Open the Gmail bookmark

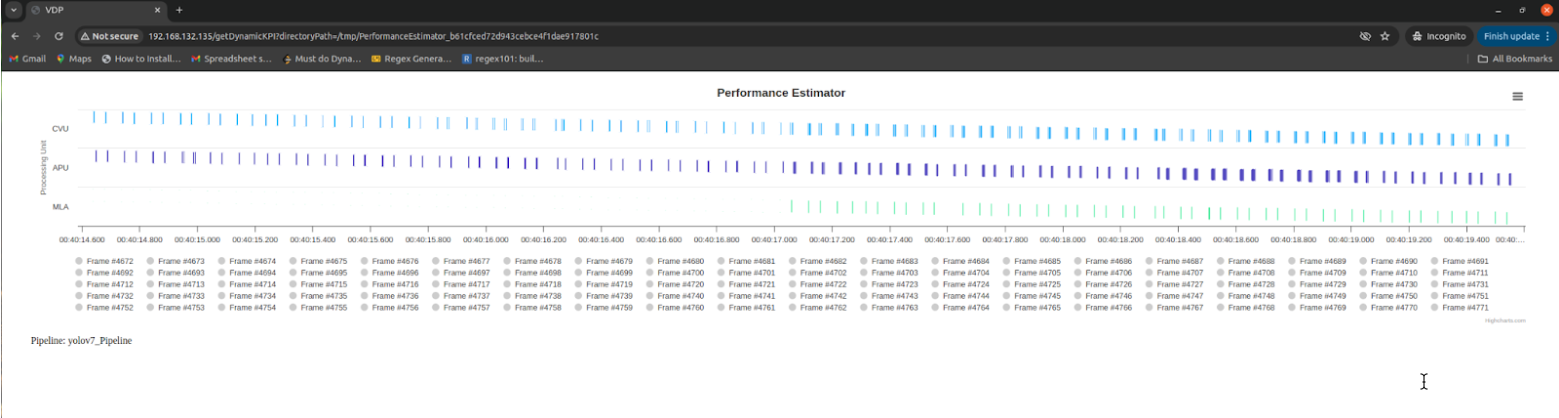click(27, 59)
